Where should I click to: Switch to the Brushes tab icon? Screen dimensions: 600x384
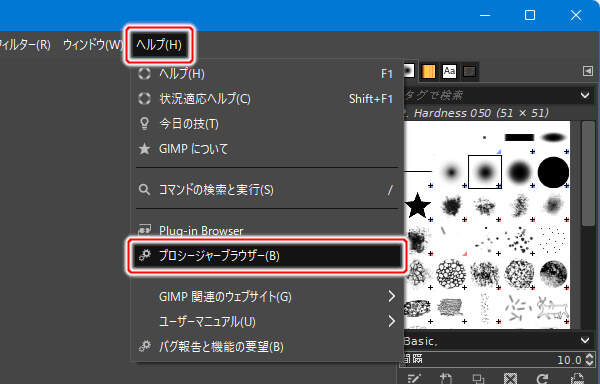click(x=409, y=72)
